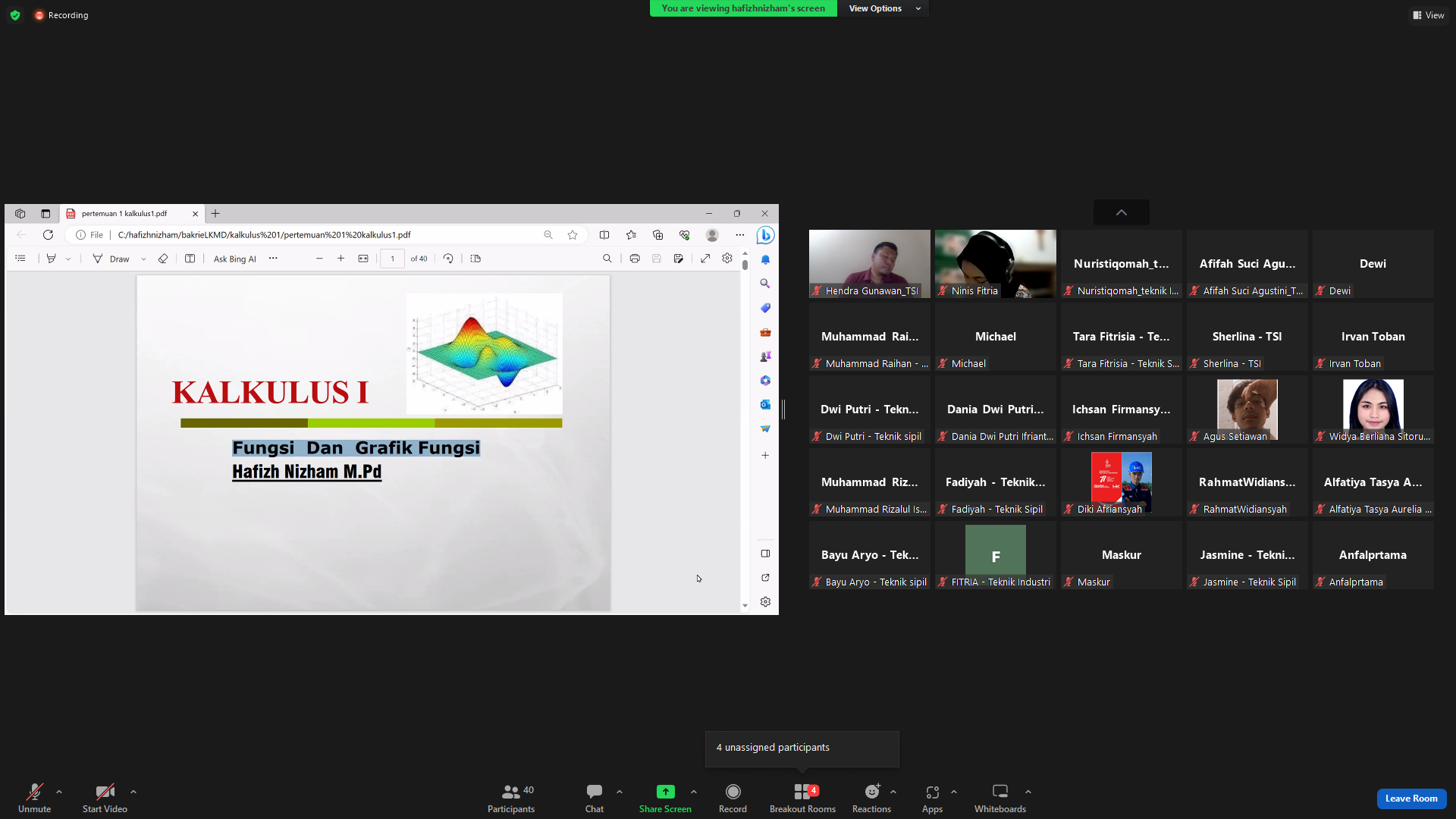Expand whiteboard options arrow beside Whiteboards

1028,792
